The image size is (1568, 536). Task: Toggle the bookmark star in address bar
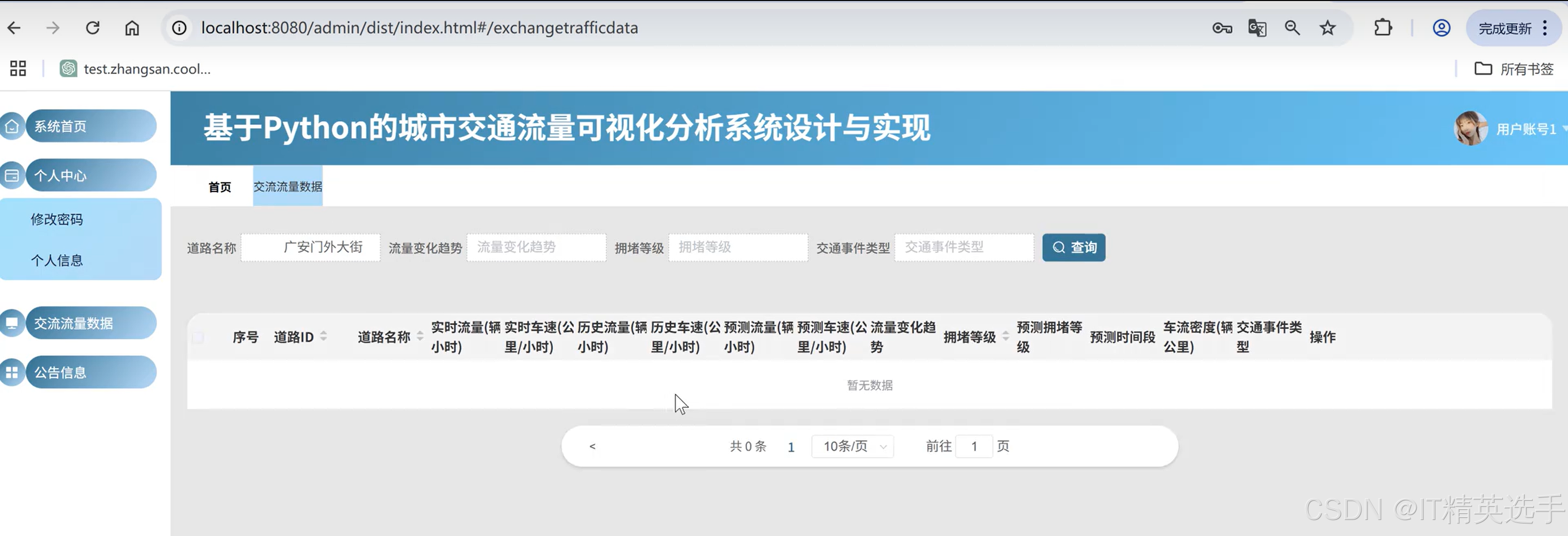[x=1327, y=28]
